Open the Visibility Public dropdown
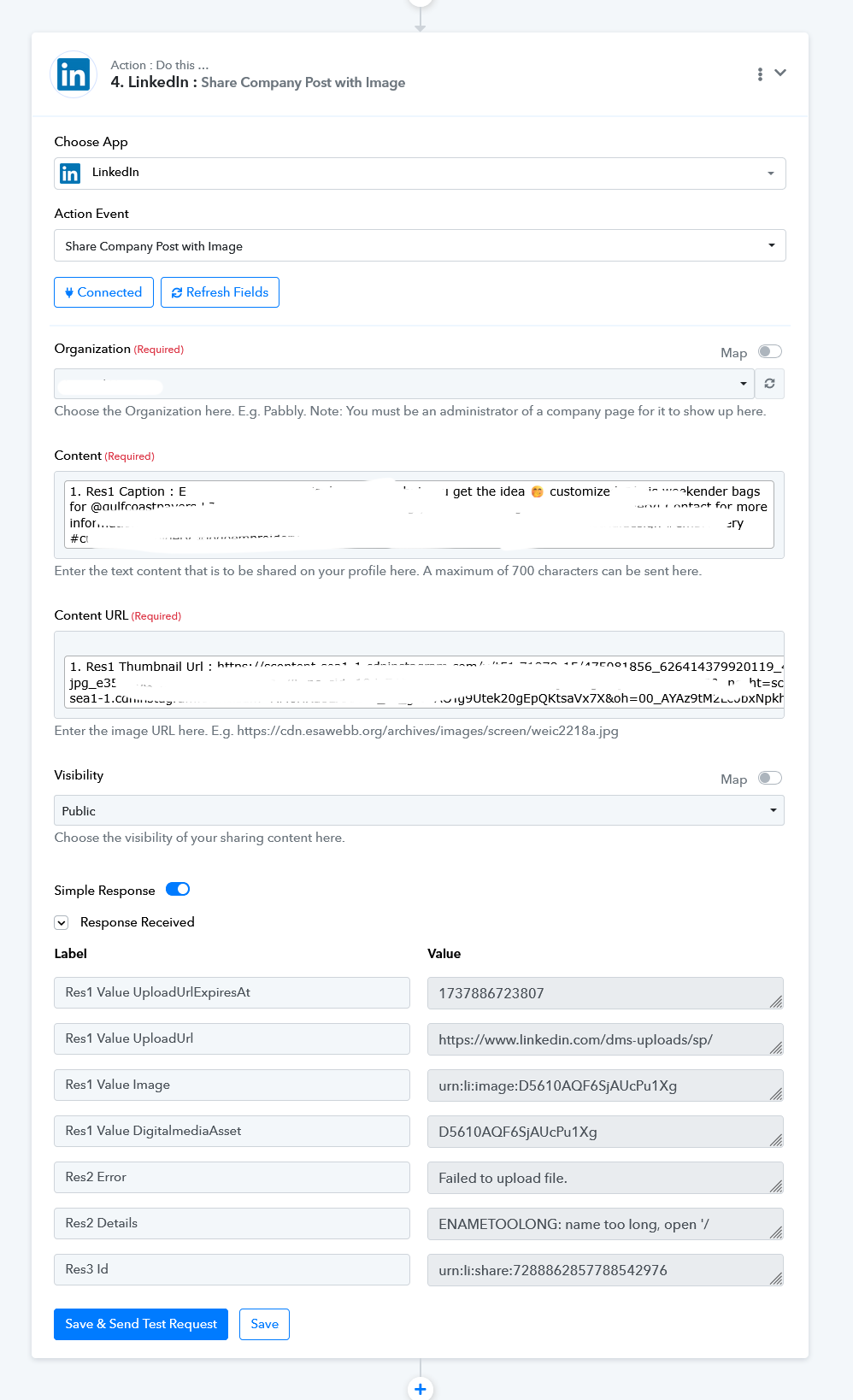This screenshot has width=853, height=1400. (419, 810)
